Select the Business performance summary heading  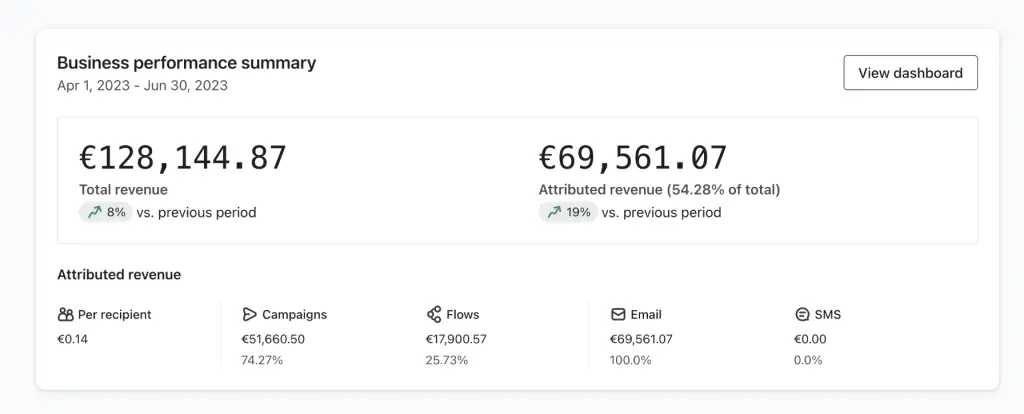[x=187, y=63]
